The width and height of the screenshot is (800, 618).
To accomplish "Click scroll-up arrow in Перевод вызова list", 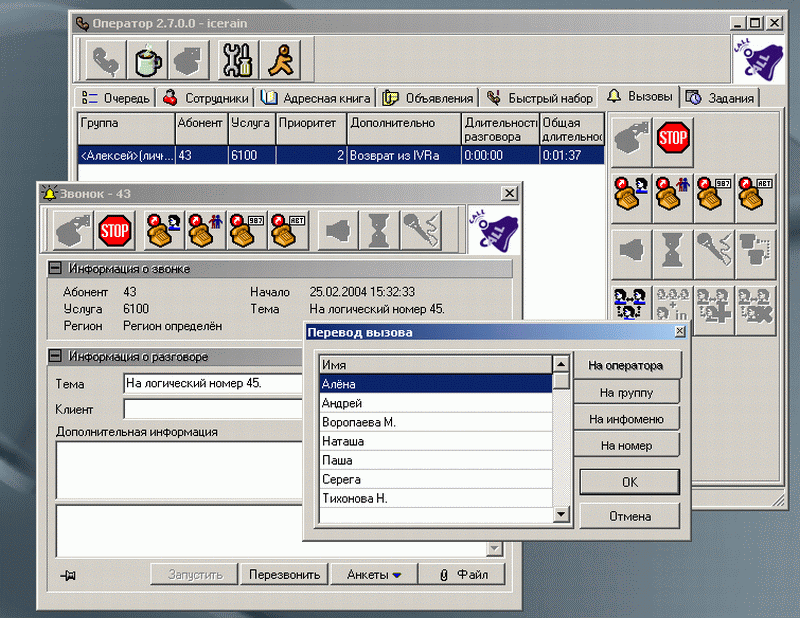I will pos(561,364).
